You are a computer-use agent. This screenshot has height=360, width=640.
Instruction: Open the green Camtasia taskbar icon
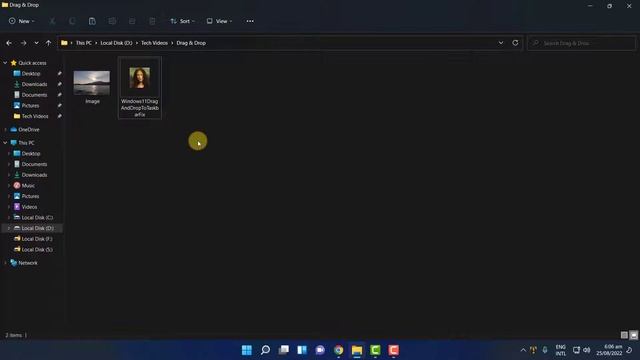(x=375, y=350)
